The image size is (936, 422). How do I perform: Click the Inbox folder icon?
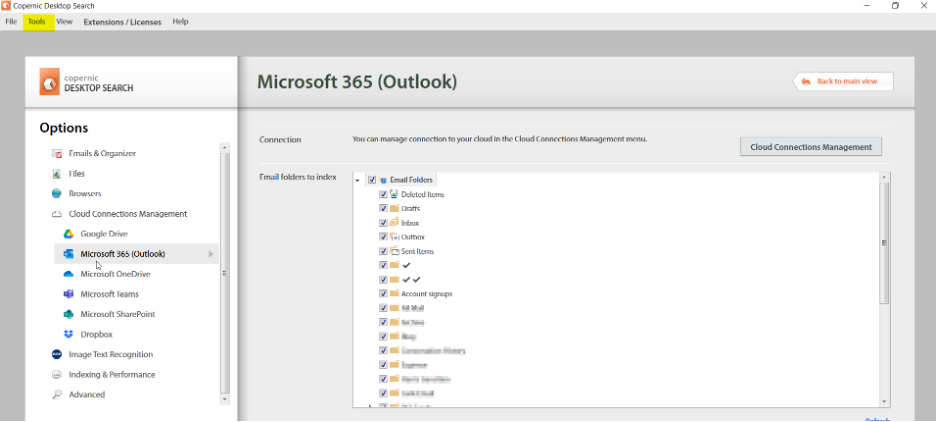pyautogui.click(x=394, y=223)
